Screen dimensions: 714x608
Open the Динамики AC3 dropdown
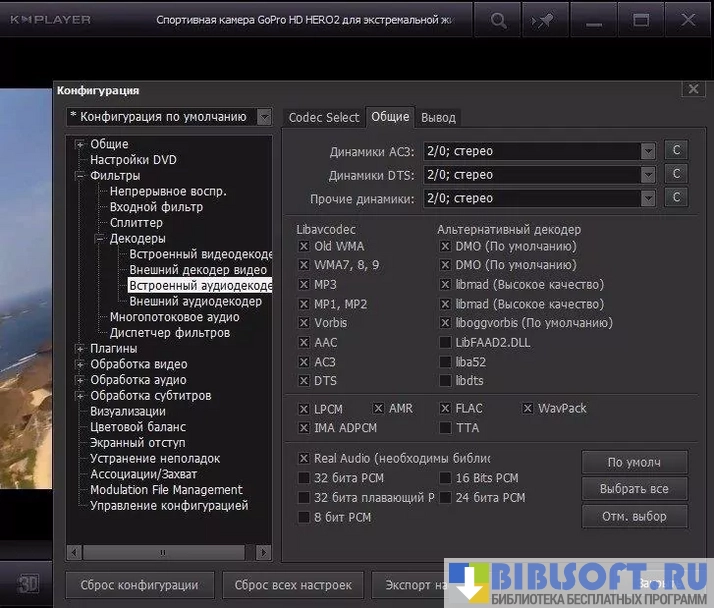(648, 151)
